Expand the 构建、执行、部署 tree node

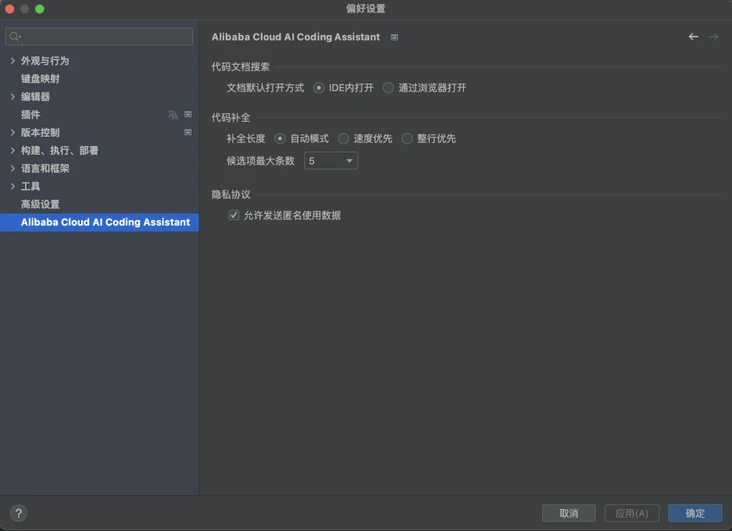[x=13, y=150]
